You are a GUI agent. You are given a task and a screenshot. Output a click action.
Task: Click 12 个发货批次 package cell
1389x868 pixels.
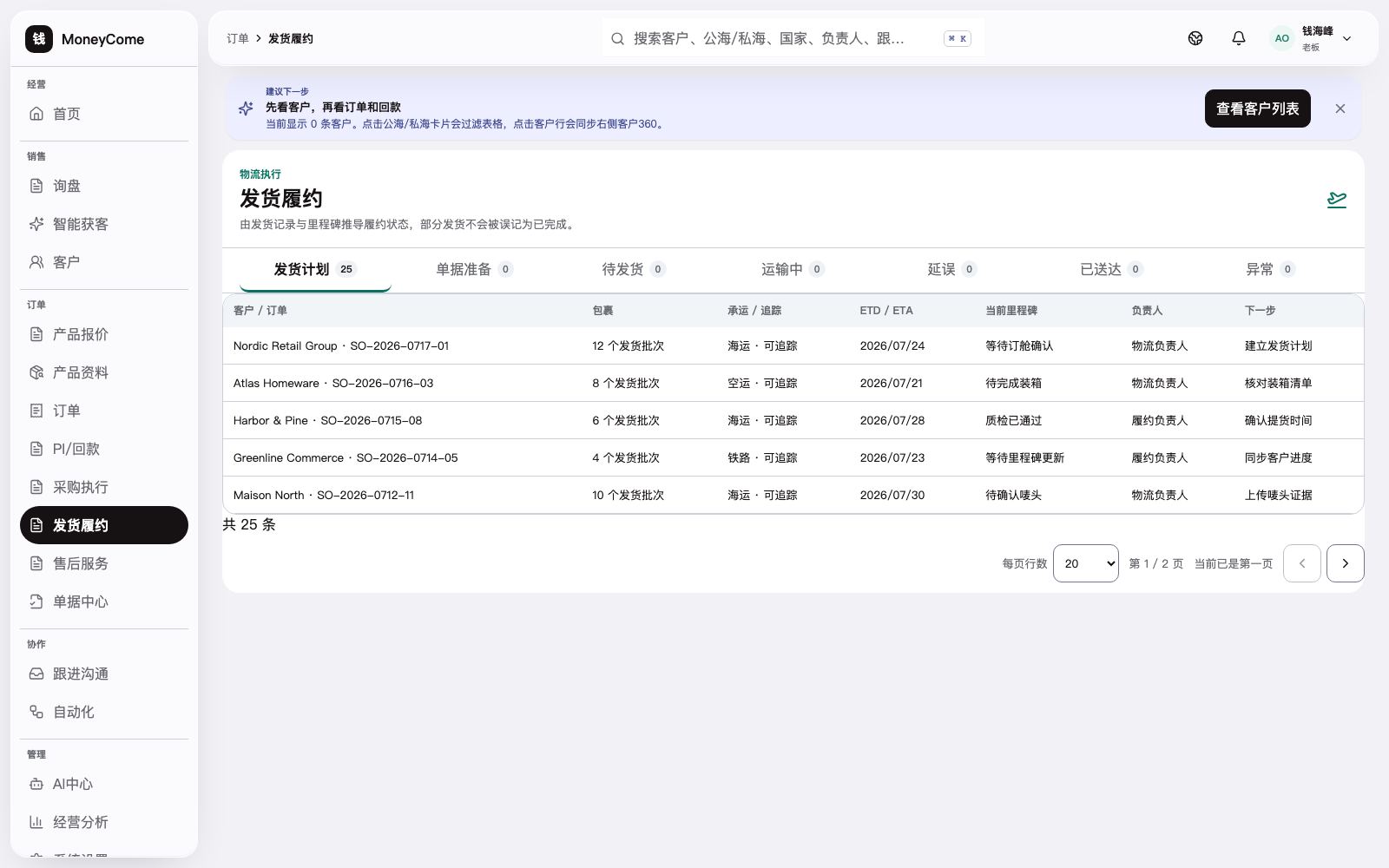(628, 345)
